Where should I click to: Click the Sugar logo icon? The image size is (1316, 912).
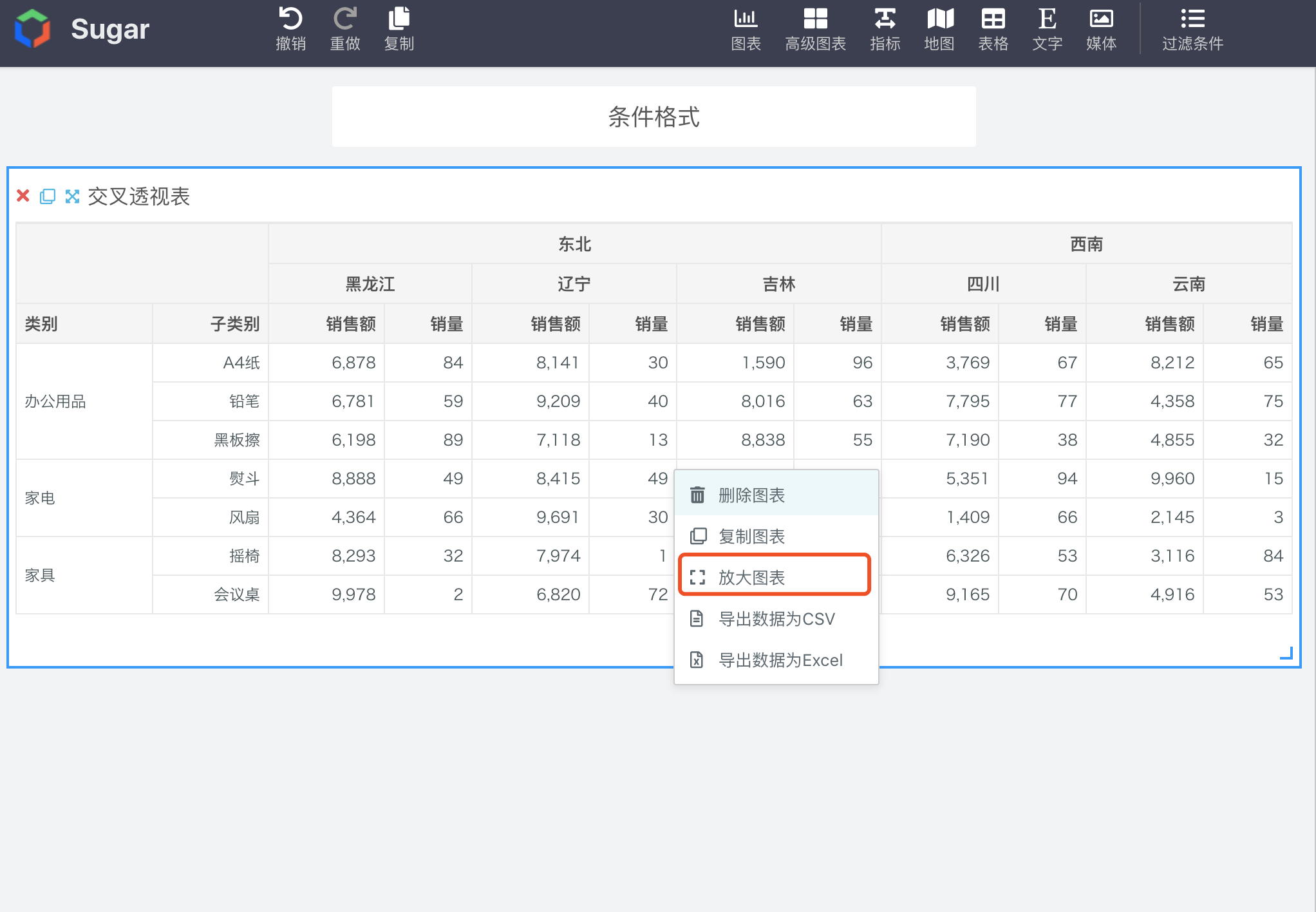click(32, 29)
